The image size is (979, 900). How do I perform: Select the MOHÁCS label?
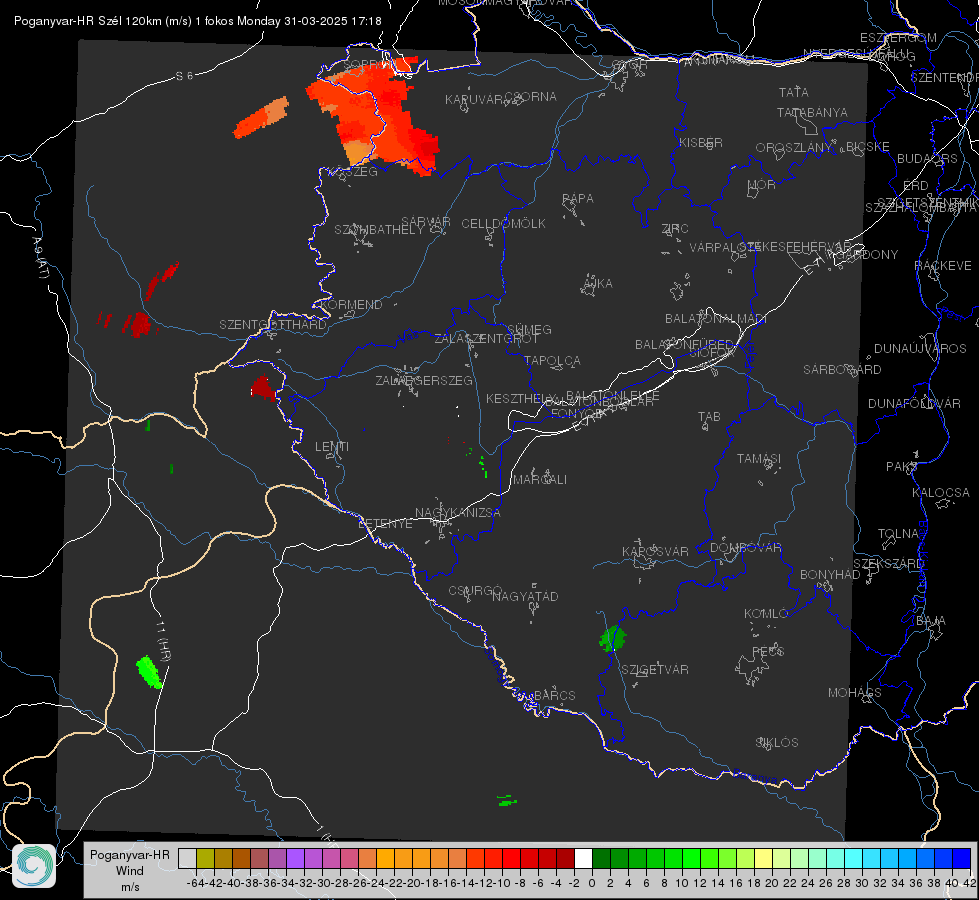pos(855,693)
